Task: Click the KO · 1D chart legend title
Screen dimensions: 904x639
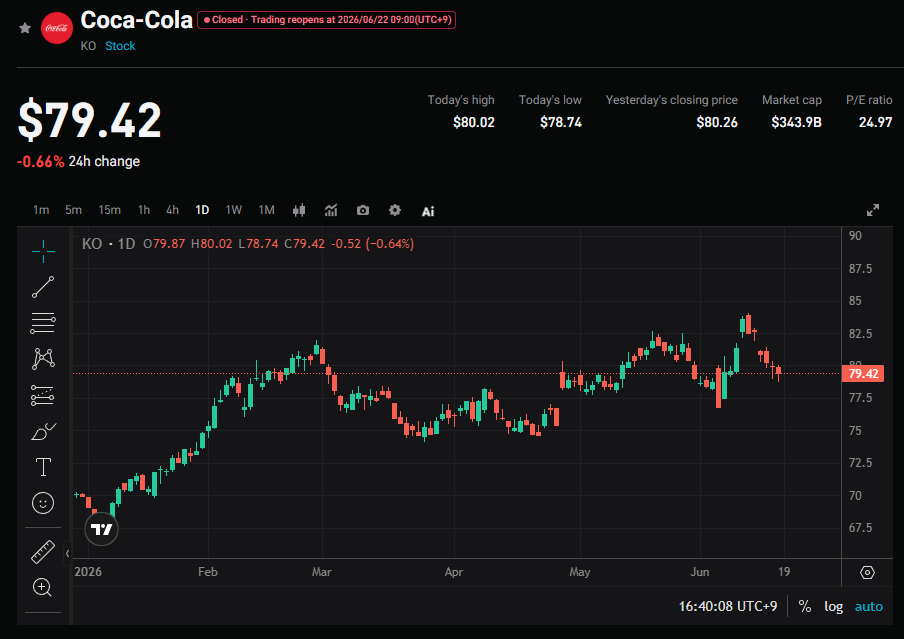Action: click(x=108, y=243)
